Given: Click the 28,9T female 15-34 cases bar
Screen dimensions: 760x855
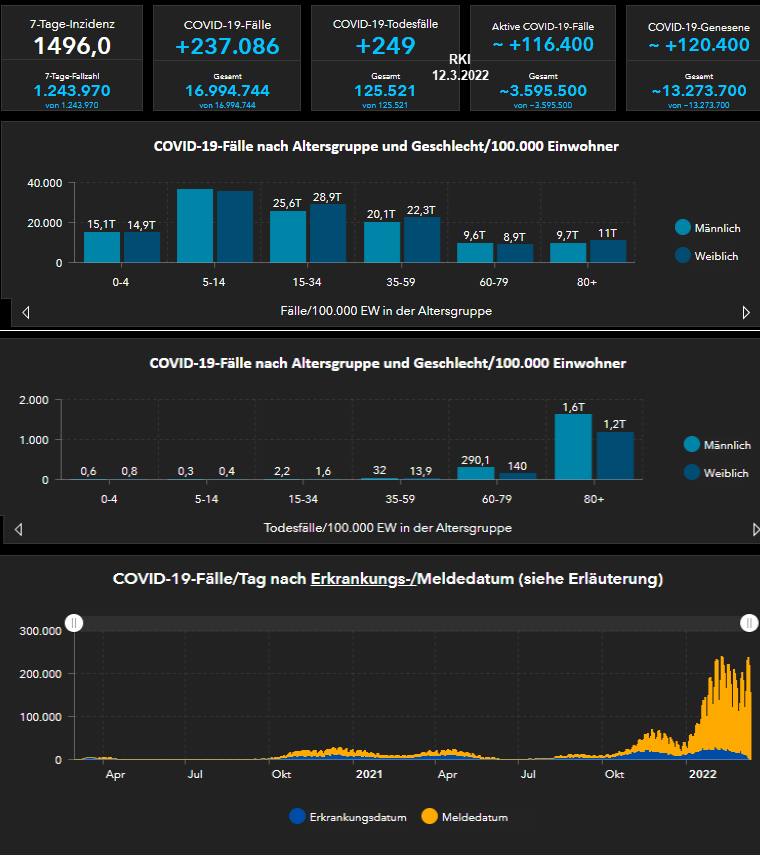Looking at the screenshot, I should point(327,233).
